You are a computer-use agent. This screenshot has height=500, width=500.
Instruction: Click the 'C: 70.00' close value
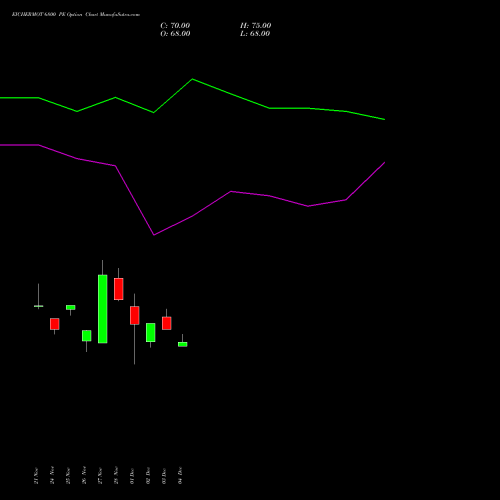175,25
